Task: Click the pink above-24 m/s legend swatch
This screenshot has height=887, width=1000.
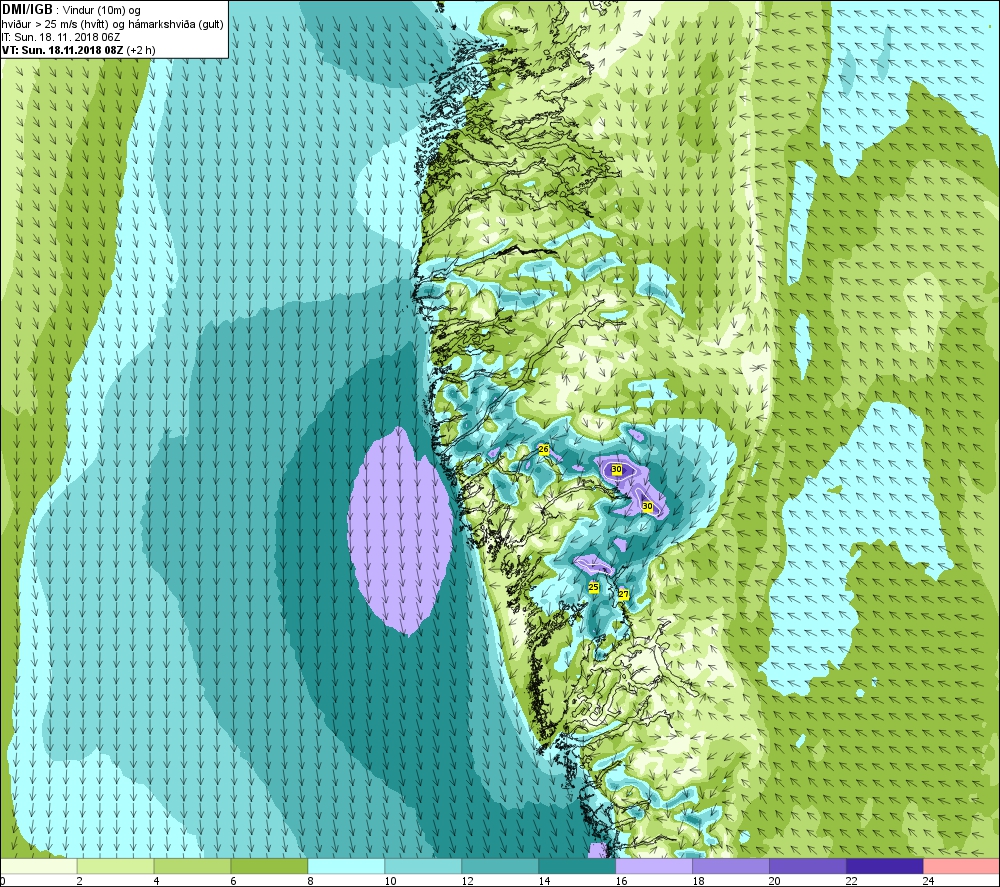Action: click(962, 866)
